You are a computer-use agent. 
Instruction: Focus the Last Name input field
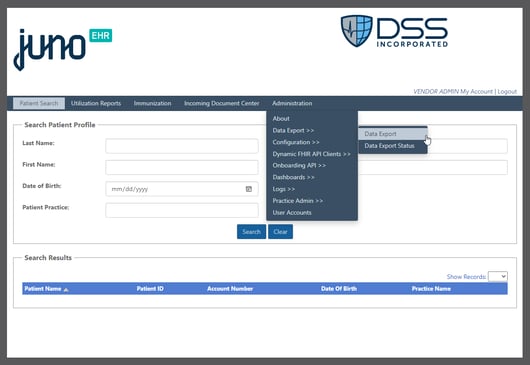(182, 146)
